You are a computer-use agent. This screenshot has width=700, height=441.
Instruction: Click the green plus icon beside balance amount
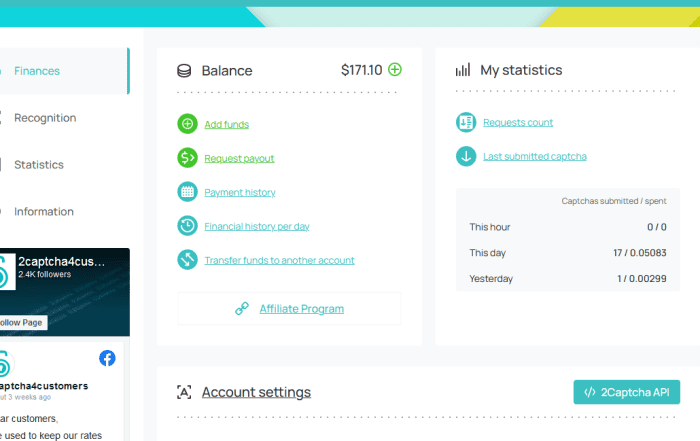pyautogui.click(x=395, y=70)
